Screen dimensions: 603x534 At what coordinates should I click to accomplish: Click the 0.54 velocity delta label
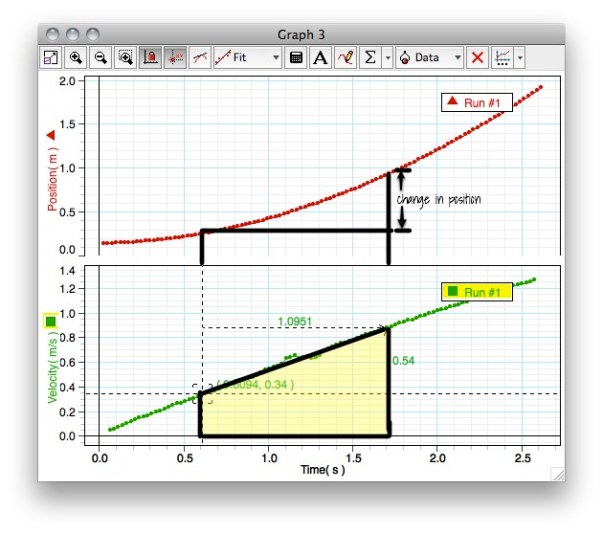click(403, 361)
